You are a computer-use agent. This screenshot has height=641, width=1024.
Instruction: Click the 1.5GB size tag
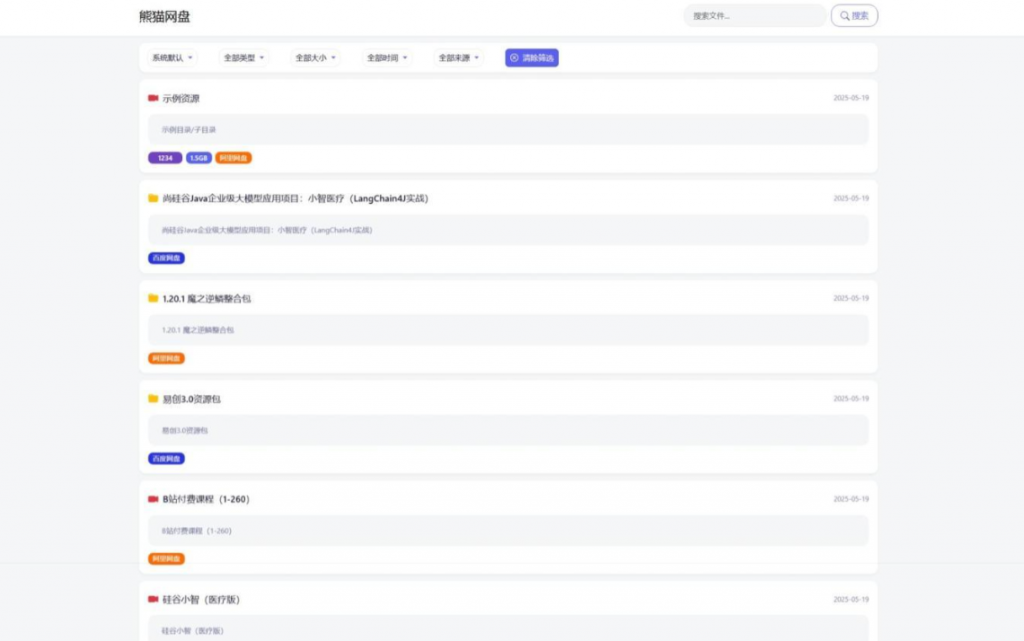pyautogui.click(x=198, y=158)
